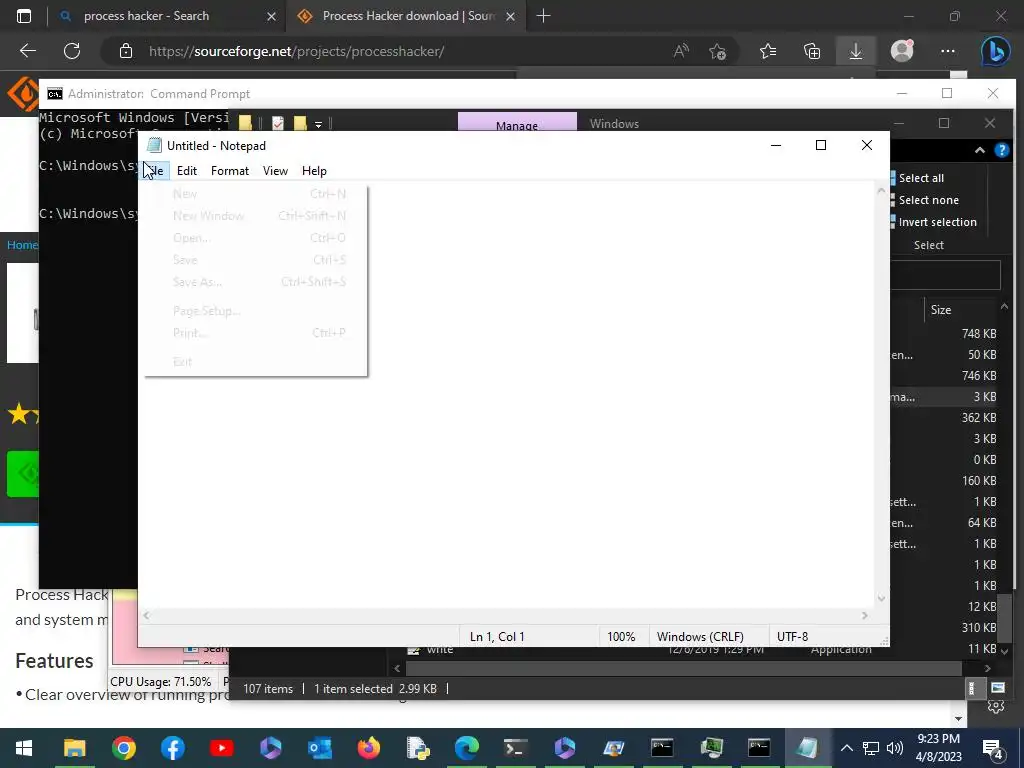Click Properties icon in Explorer quick access toolbar

point(278,123)
